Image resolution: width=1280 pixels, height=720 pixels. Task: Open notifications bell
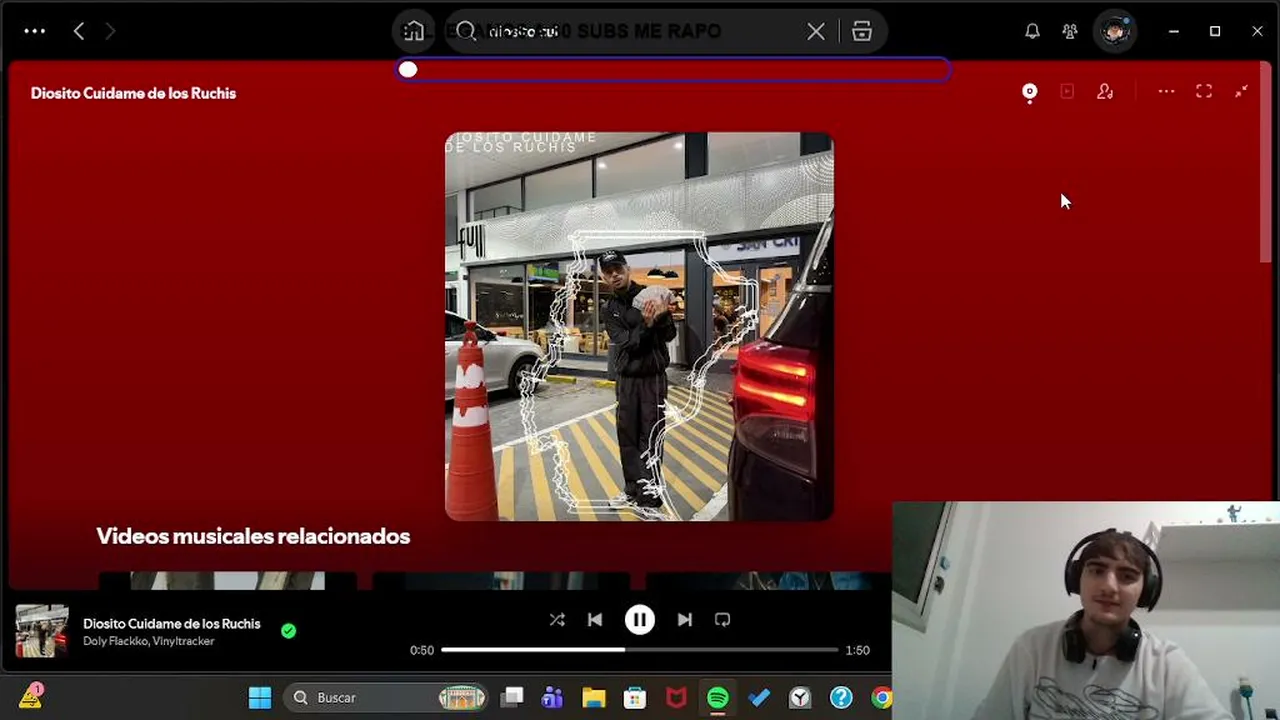(x=1032, y=31)
